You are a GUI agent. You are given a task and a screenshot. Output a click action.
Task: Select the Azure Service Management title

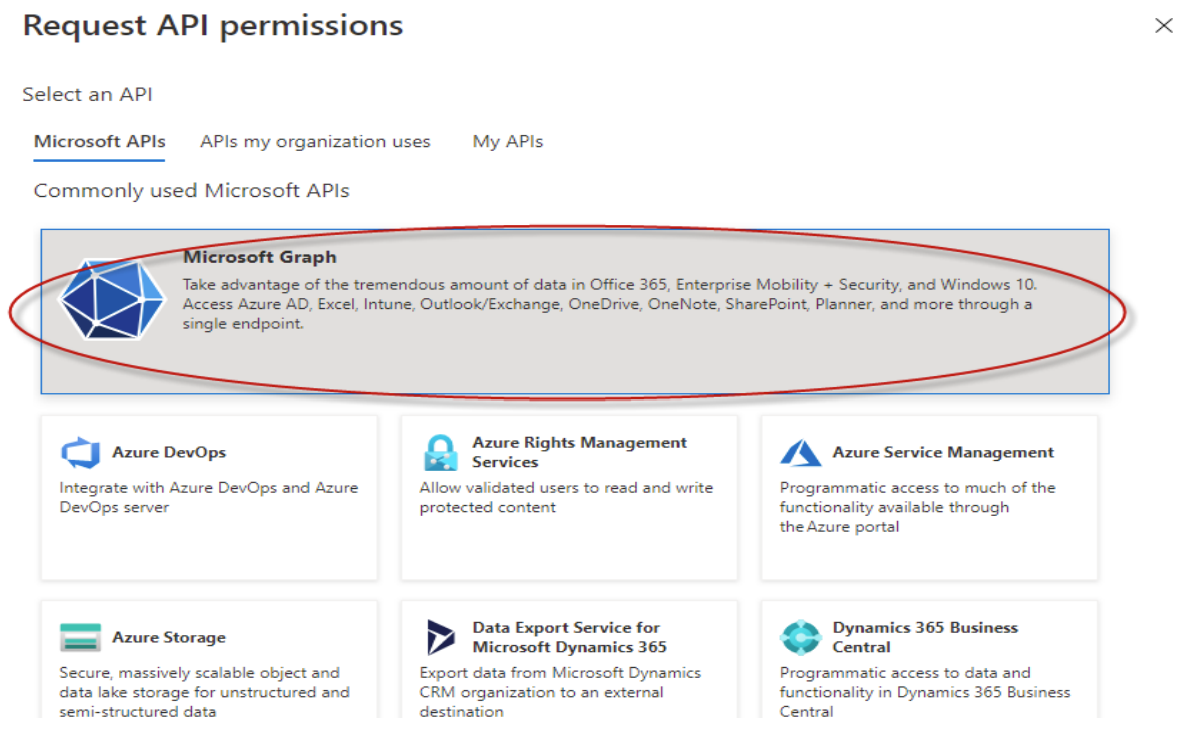click(x=943, y=452)
